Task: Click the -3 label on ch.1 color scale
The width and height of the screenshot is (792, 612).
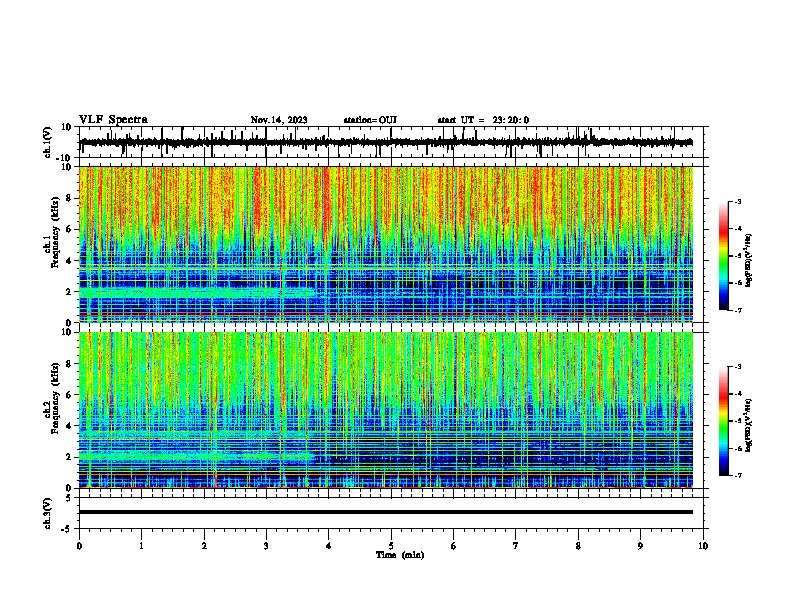Action: (x=737, y=202)
